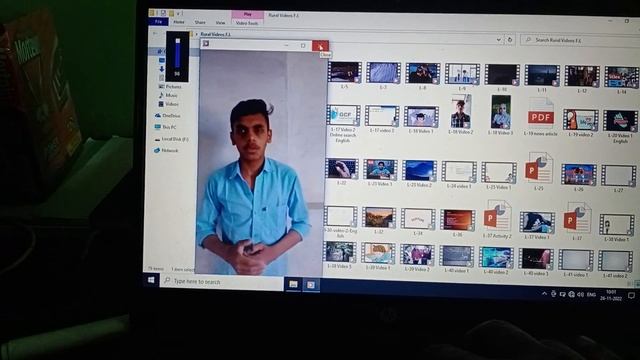Select the Play contextual tab header

pyautogui.click(x=247, y=14)
